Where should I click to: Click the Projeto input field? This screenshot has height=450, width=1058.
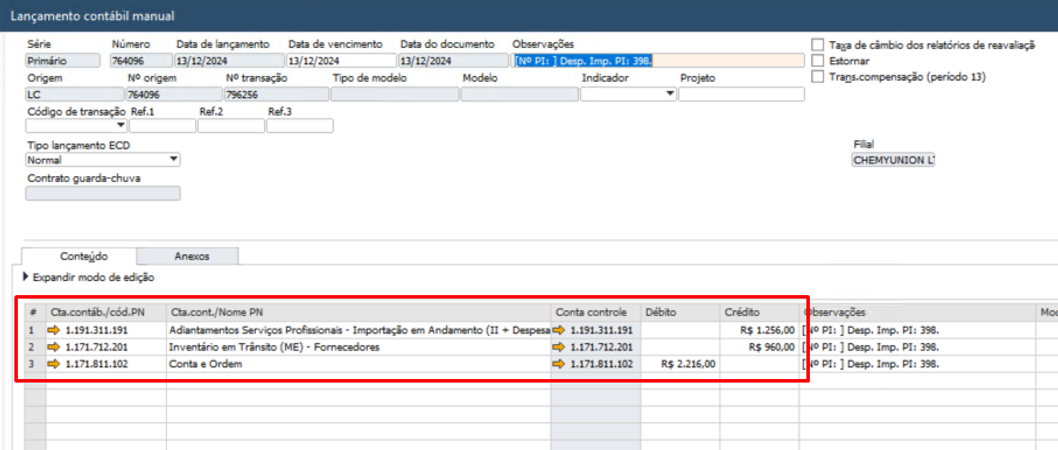click(x=742, y=94)
